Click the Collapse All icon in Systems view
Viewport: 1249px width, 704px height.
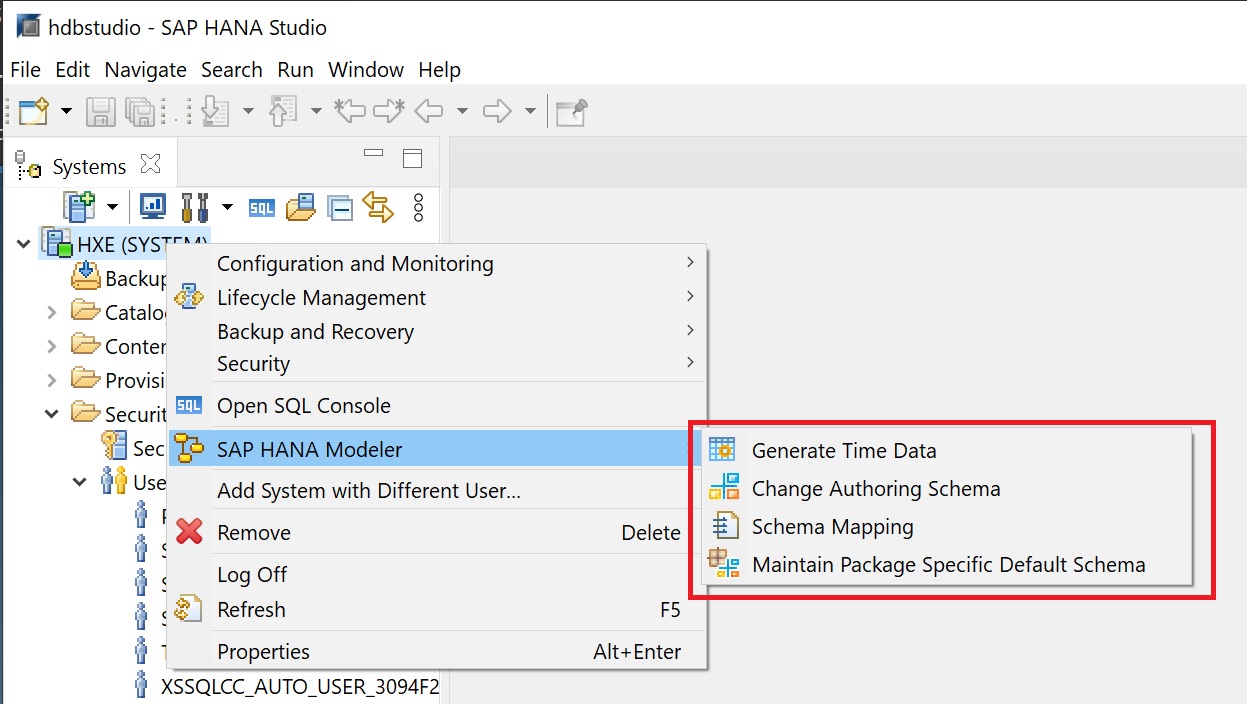pos(340,208)
